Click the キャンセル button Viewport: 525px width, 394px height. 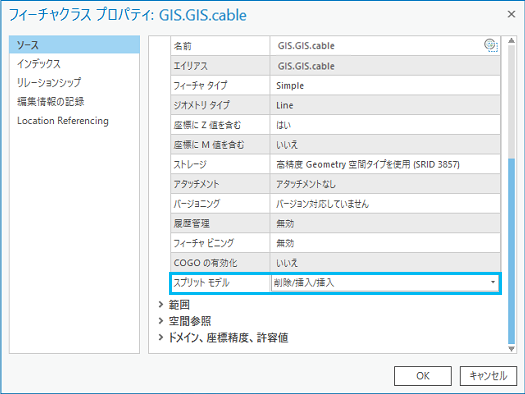pos(488,376)
